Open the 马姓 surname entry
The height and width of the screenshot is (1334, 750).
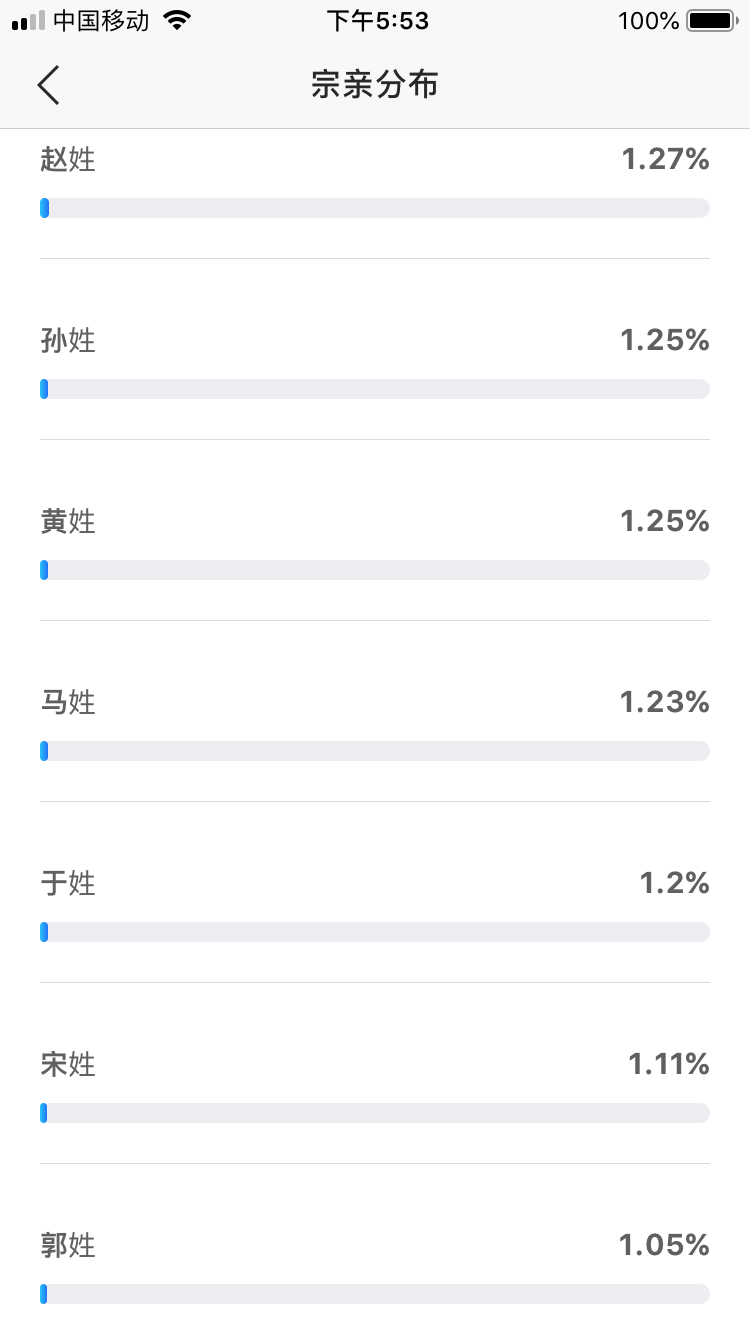[x=68, y=702]
